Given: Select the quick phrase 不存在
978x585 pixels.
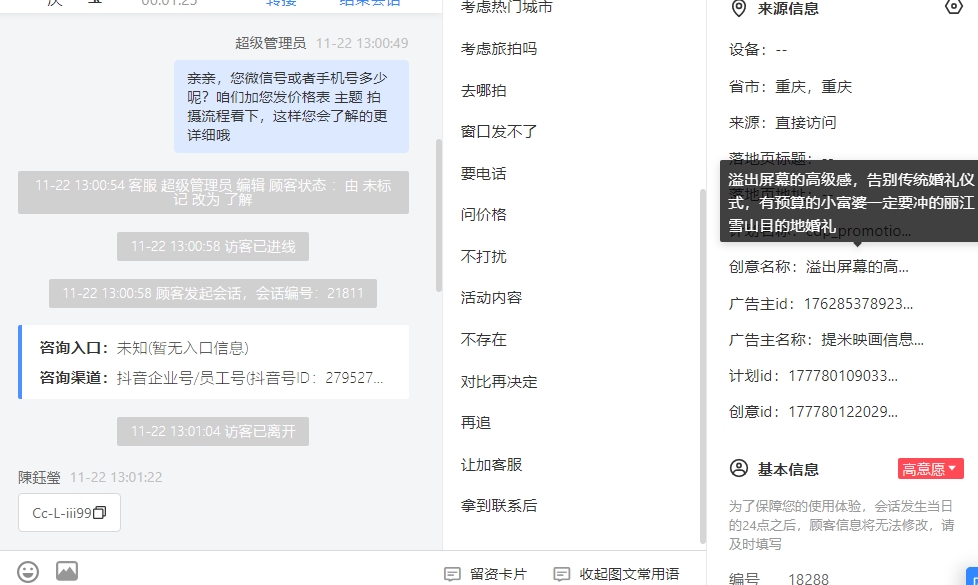Looking at the screenshot, I should click(x=483, y=339).
